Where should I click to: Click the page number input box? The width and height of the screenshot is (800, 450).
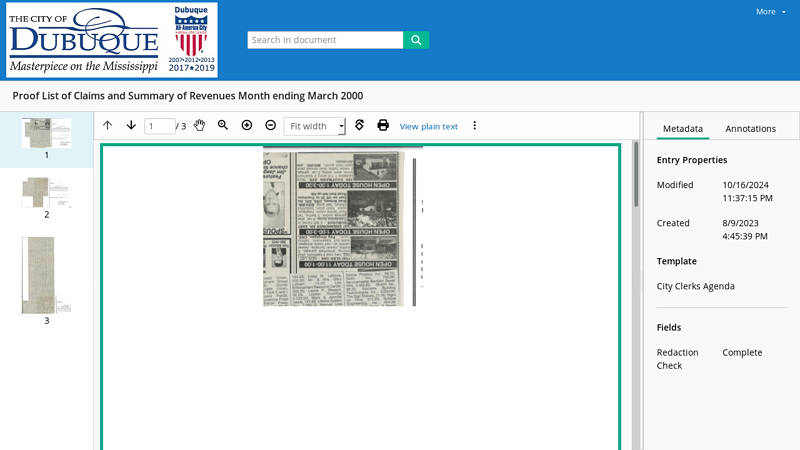point(159,126)
